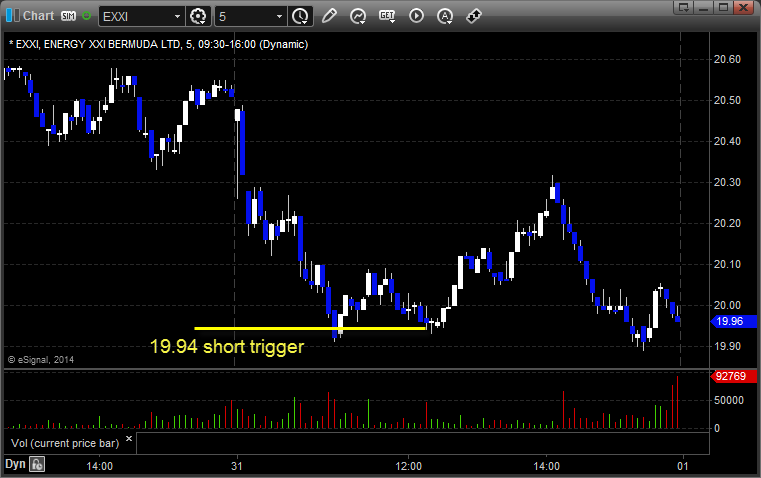This screenshot has width=761, height=478.
Task: Click the play replay button
Action: [416, 16]
